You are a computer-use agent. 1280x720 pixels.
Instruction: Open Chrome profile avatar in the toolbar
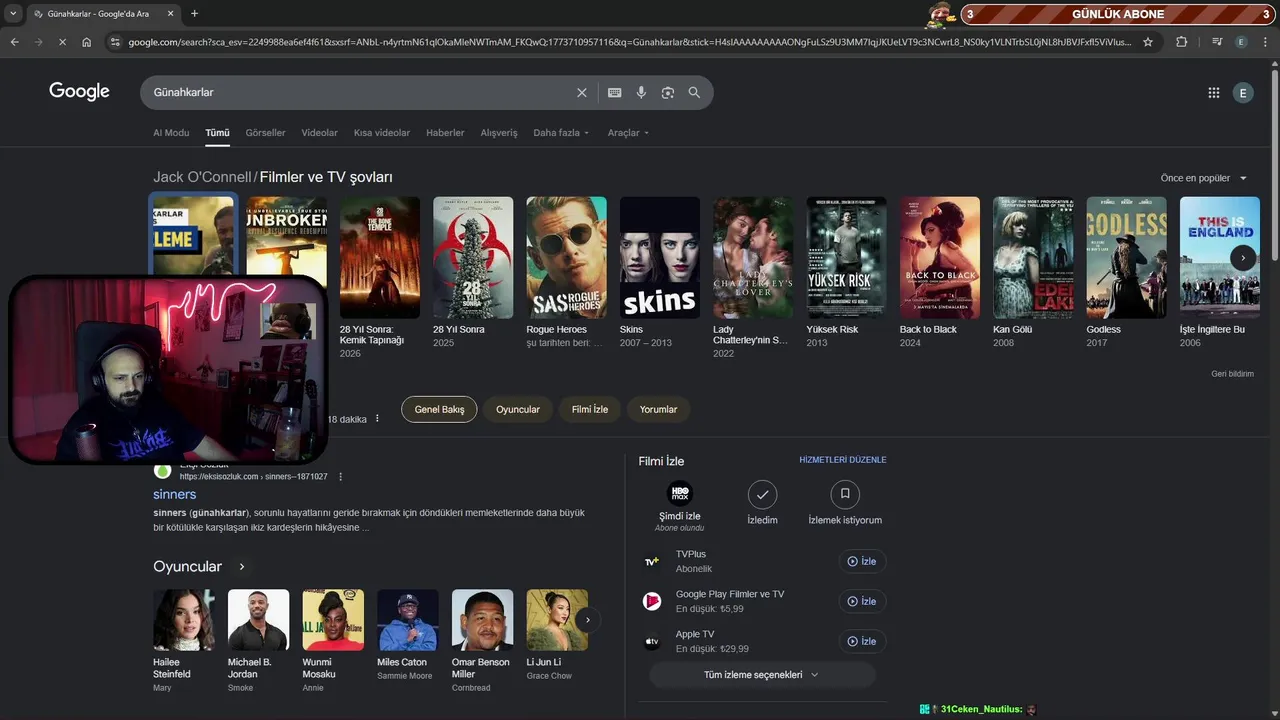coord(1241,42)
